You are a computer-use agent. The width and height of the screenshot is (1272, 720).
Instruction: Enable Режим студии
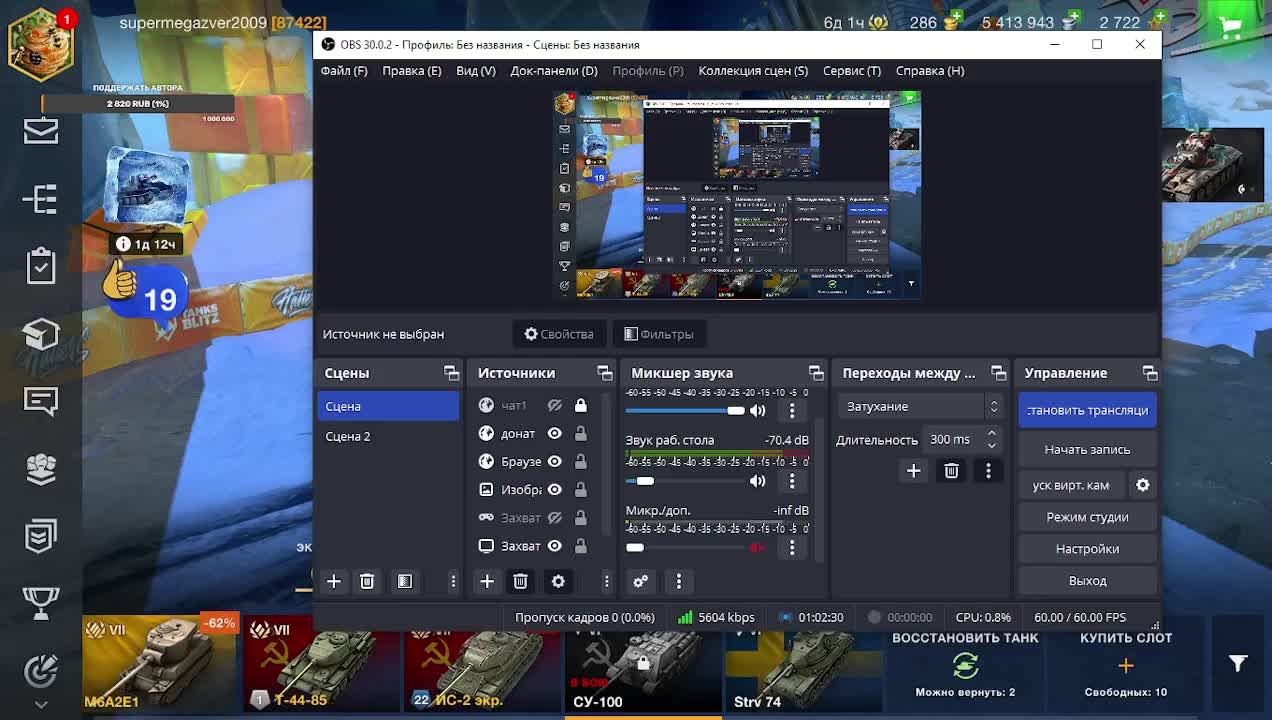coord(1087,517)
